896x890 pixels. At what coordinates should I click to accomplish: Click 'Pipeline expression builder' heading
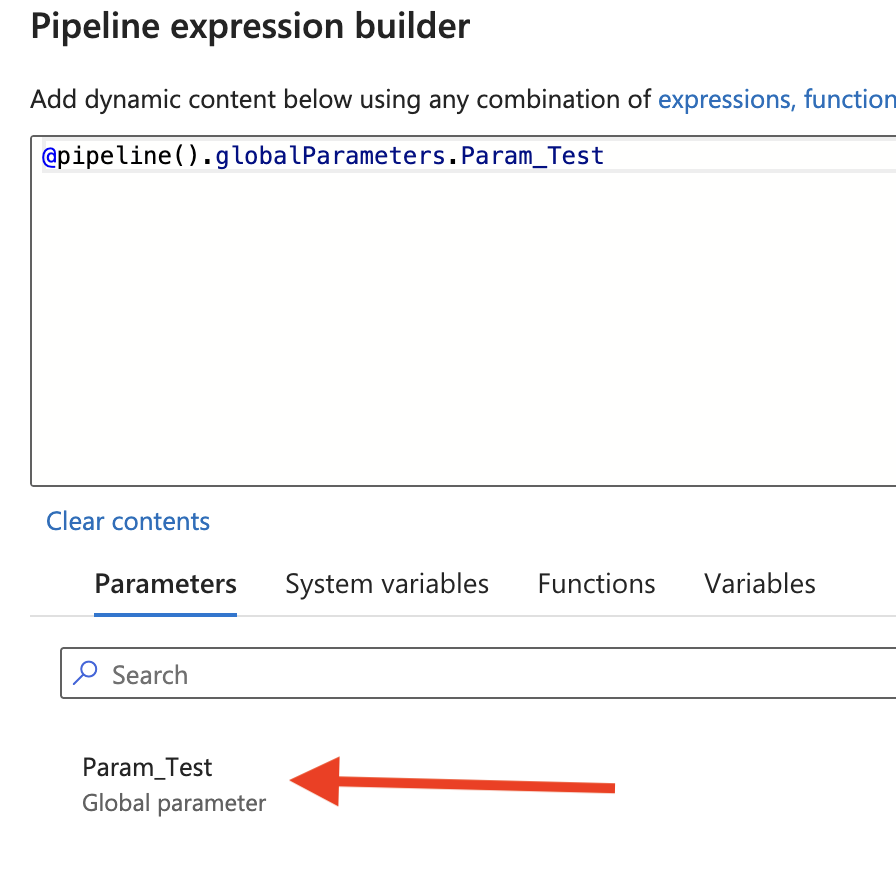pyautogui.click(x=250, y=26)
